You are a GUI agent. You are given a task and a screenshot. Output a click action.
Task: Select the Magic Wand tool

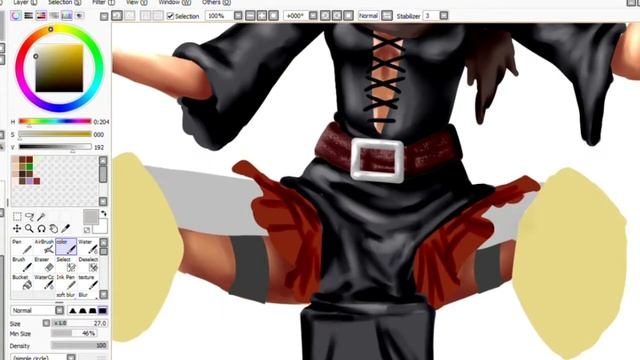pyautogui.click(x=41, y=216)
